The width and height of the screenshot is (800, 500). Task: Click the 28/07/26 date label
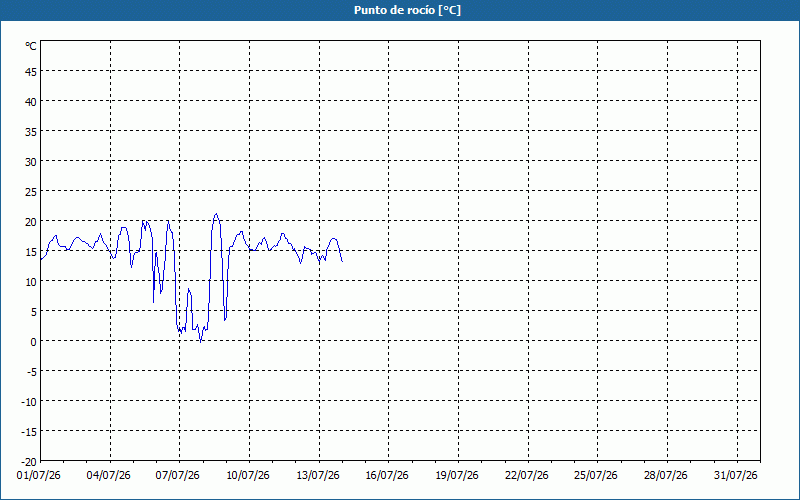pyautogui.click(x=666, y=476)
